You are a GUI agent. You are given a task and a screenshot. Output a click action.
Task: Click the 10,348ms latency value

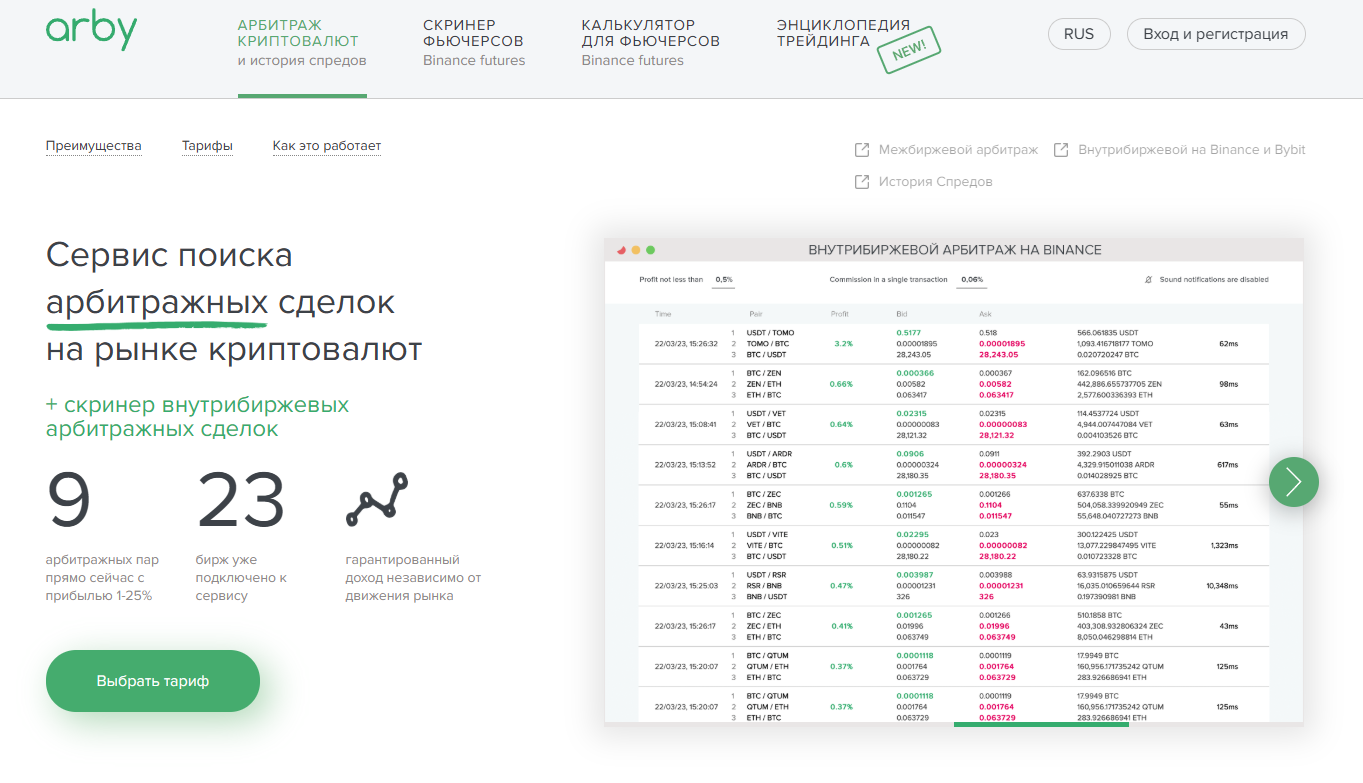point(1222,586)
